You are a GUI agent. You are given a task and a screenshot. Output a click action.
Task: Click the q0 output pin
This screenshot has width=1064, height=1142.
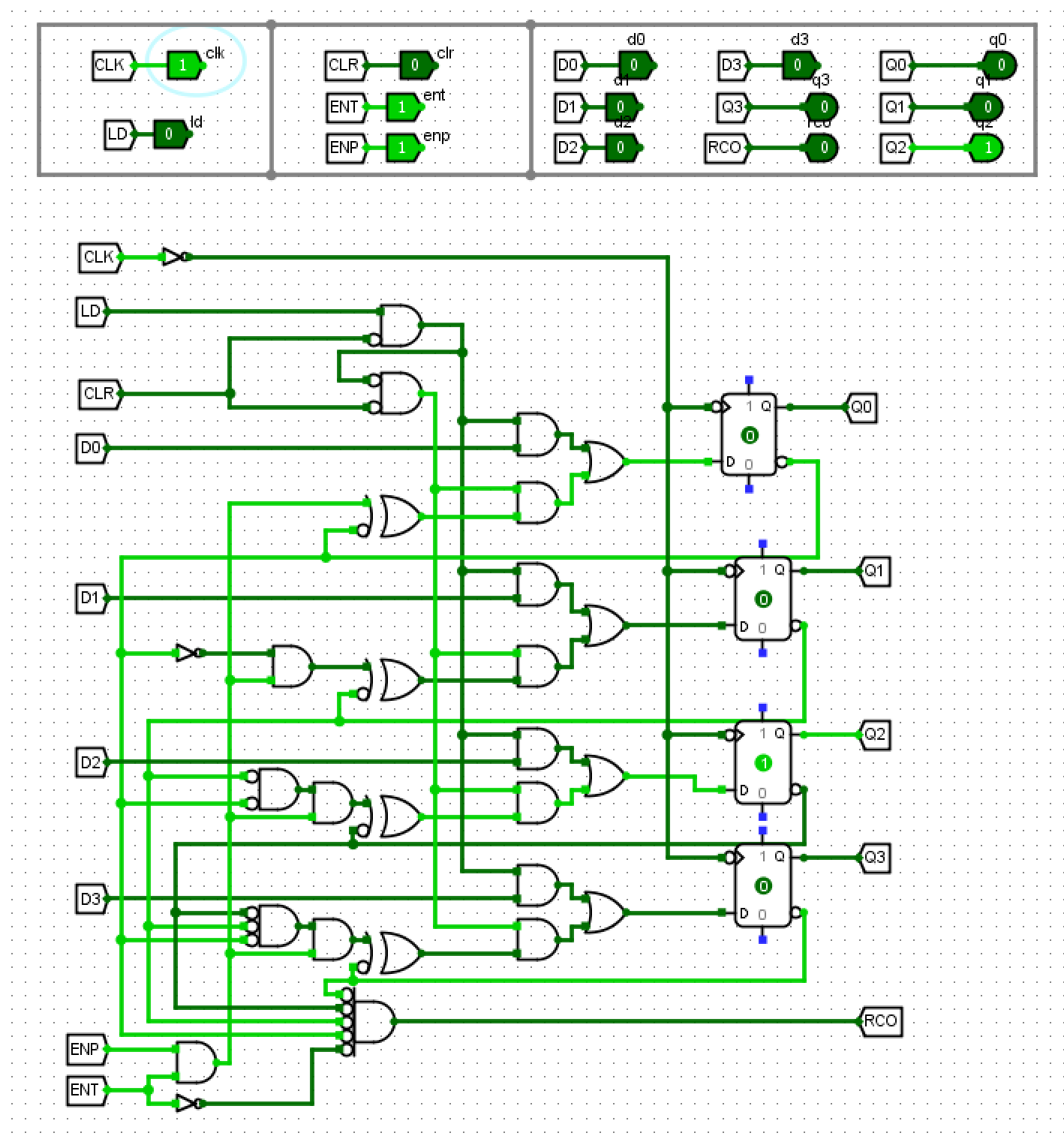tap(999, 65)
